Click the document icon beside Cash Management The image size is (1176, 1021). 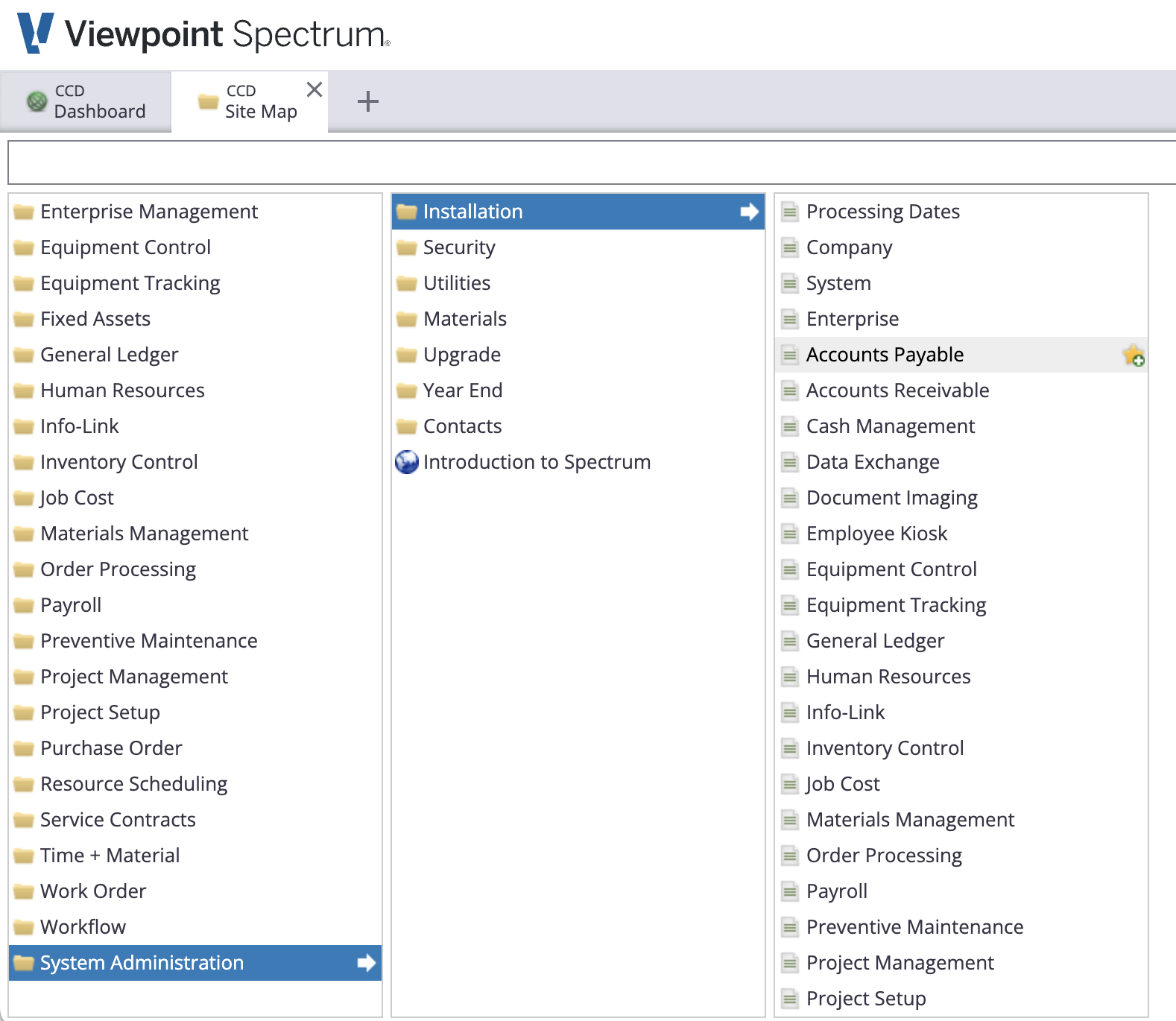pyautogui.click(x=790, y=426)
